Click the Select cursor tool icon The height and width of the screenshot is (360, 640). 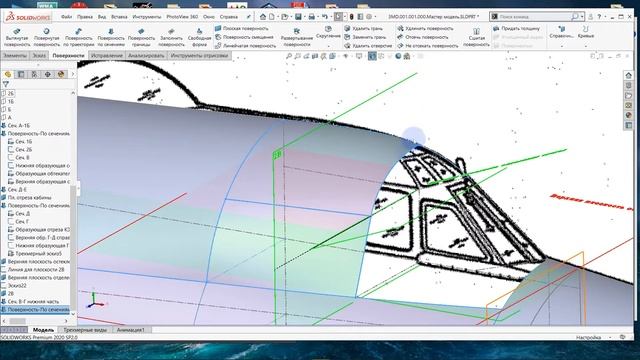[x=338, y=17]
